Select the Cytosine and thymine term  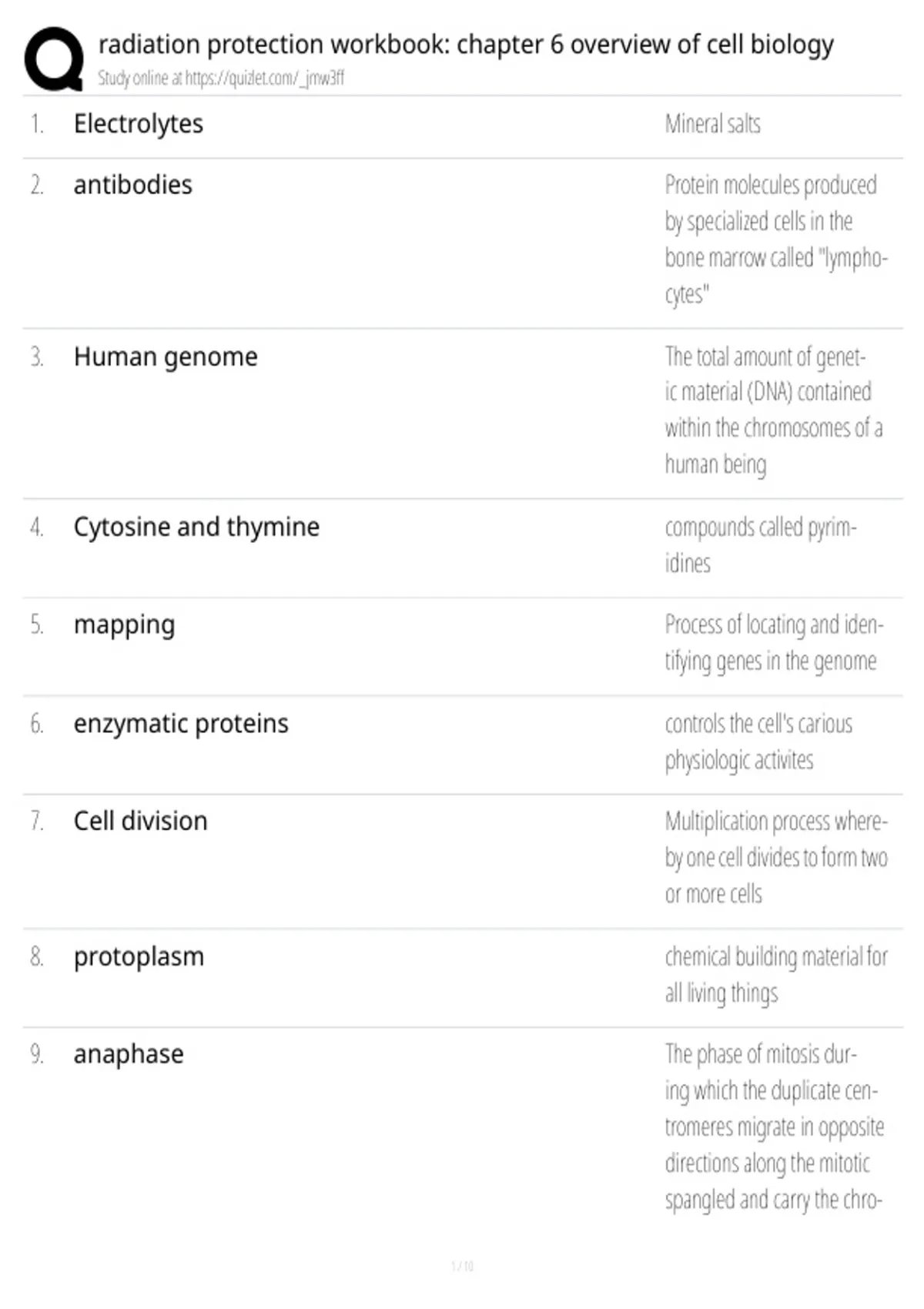point(196,527)
